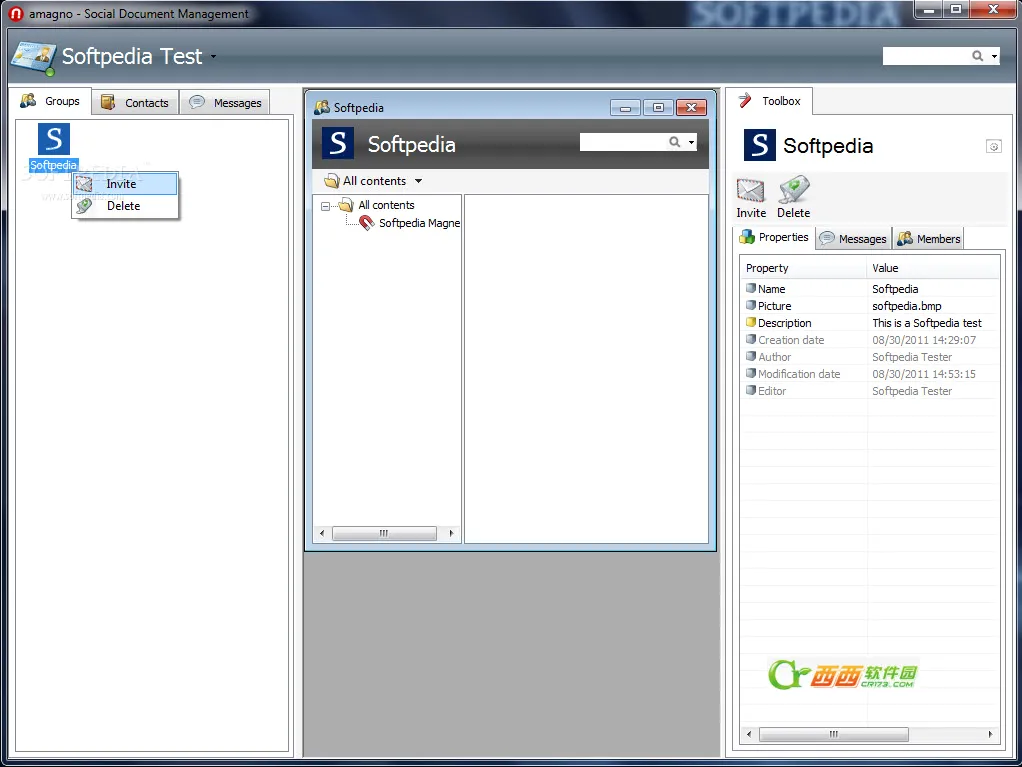The image size is (1022, 767).
Task: Open the All contents dropdown arrow
Action: [418, 181]
